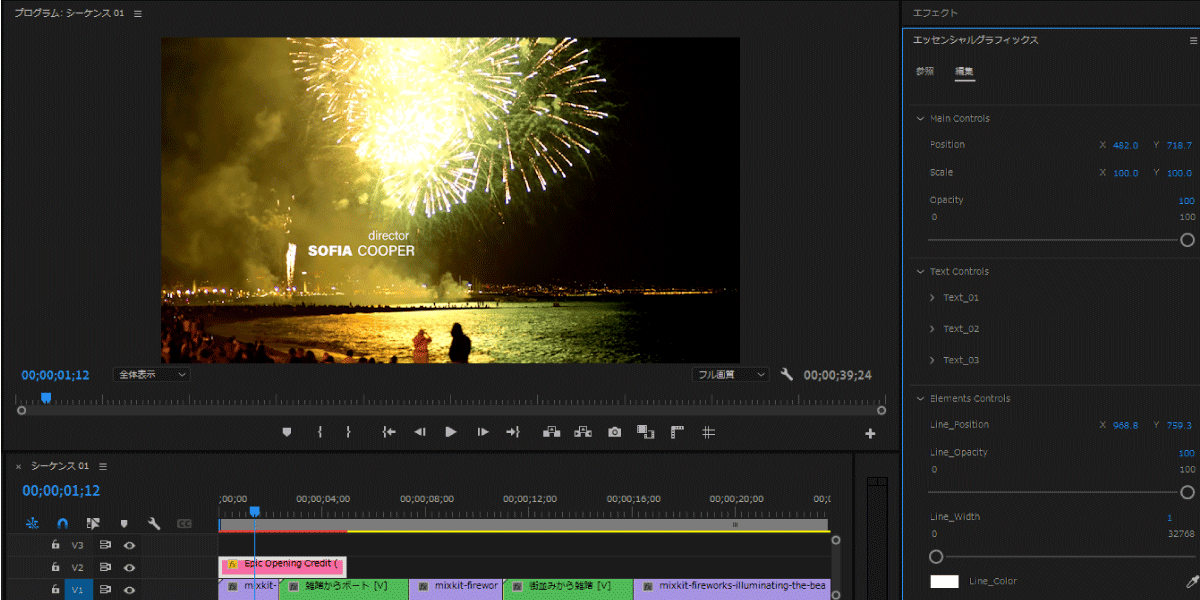Jump to the Out point
Viewport: 1200px width, 600px height.
tap(513, 432)
